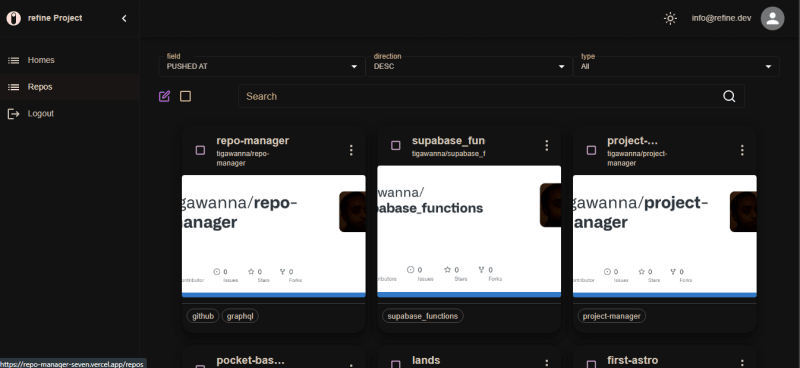
Task: Check the project-manager card checkbox
Action: coord(591,150)
